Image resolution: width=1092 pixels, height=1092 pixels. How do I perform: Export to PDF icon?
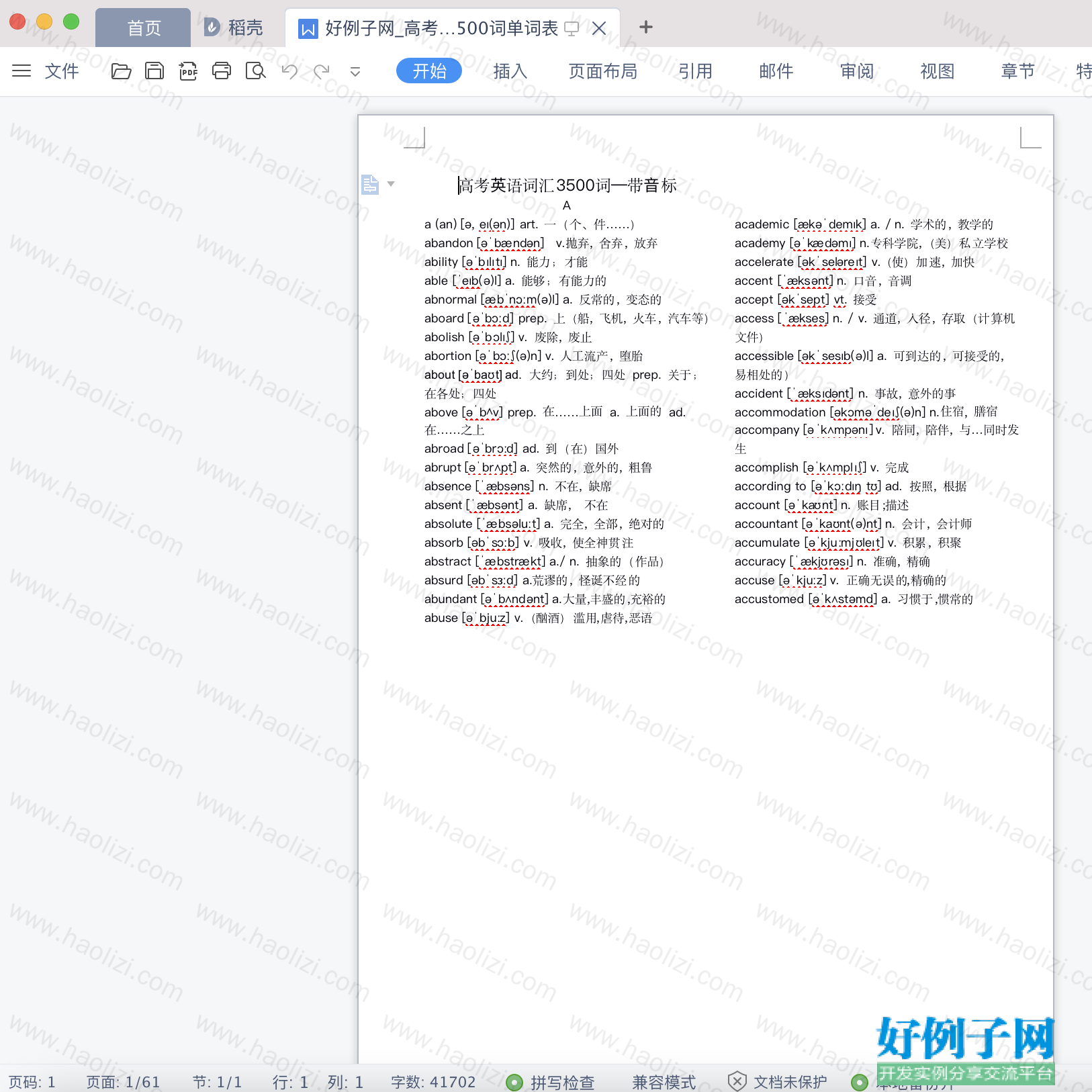[188, 71]
